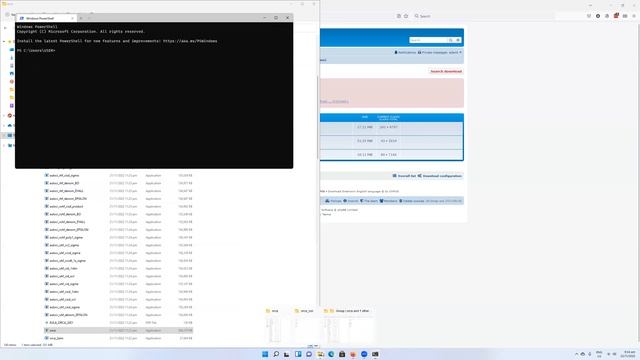The image size is (640, 360).
Task: Add a new terminal tab with plus
Action: click(81, 18)
